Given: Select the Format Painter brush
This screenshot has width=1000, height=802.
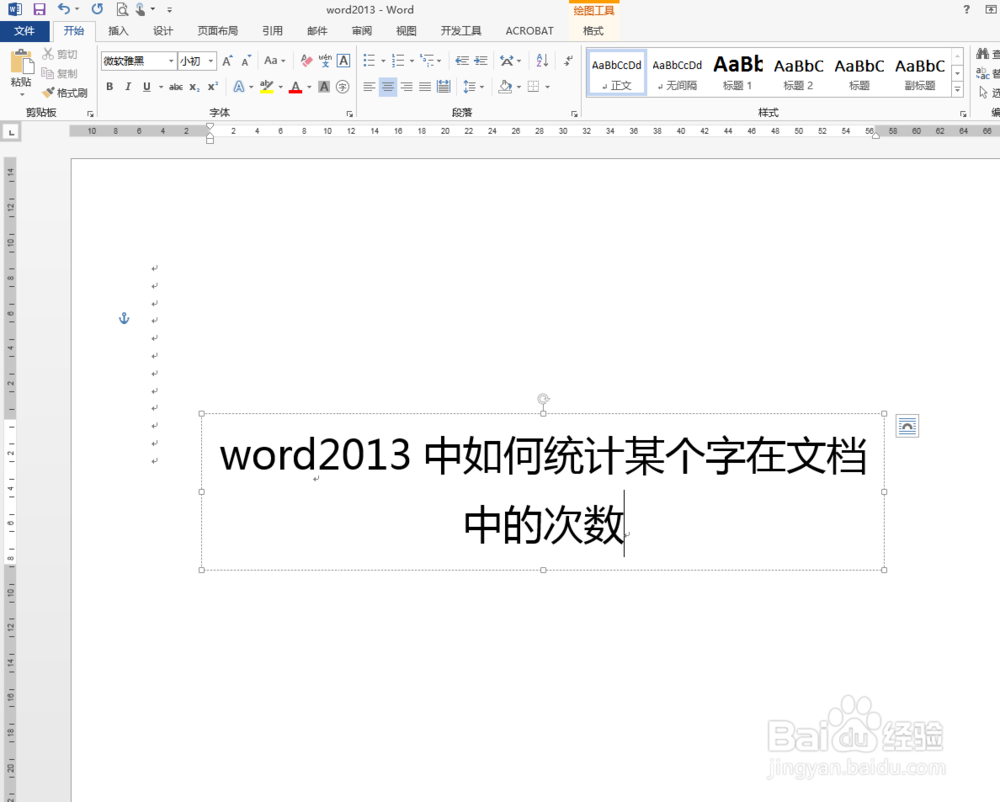Looking at the screenshot, I should click(64, 93).
